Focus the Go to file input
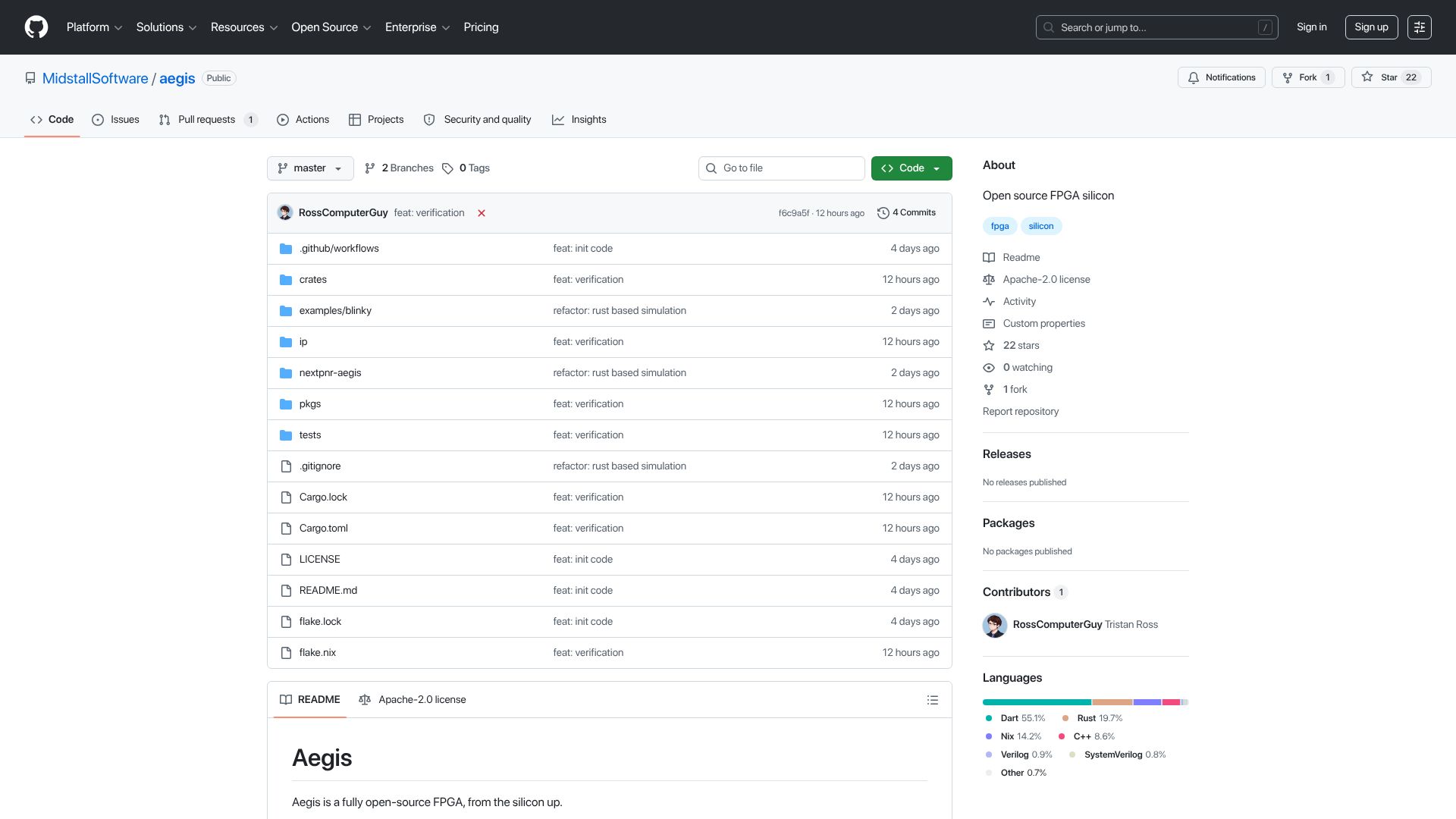This screenshot has width=1456, height=819. pos(781,168)
